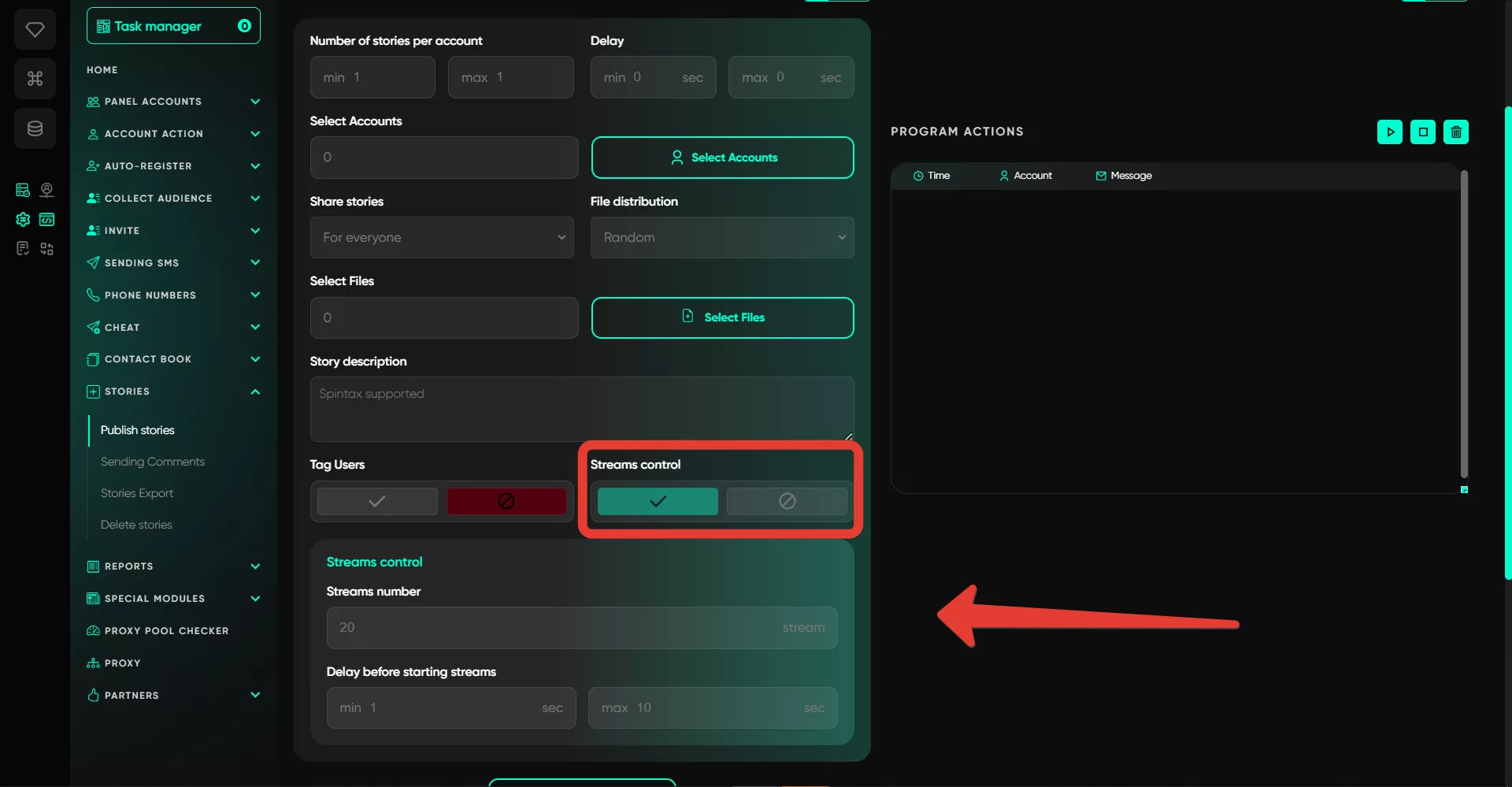Click the page vertical scrollbar
The image size is (1512, 787).
pyautogui.click(x=1508, y=343)
